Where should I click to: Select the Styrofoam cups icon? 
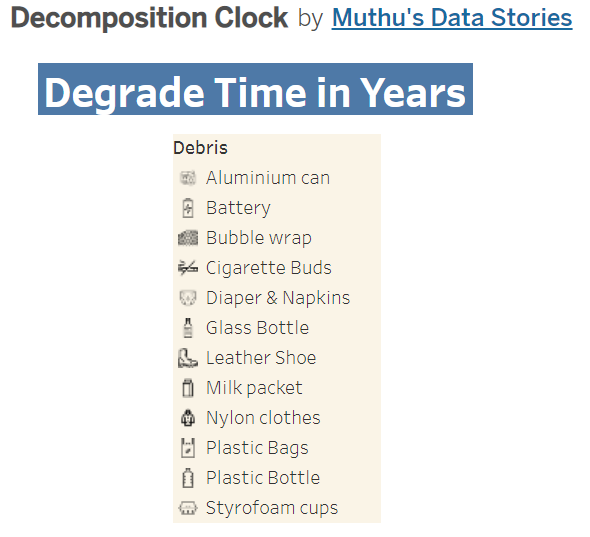[x=188, y=508]
